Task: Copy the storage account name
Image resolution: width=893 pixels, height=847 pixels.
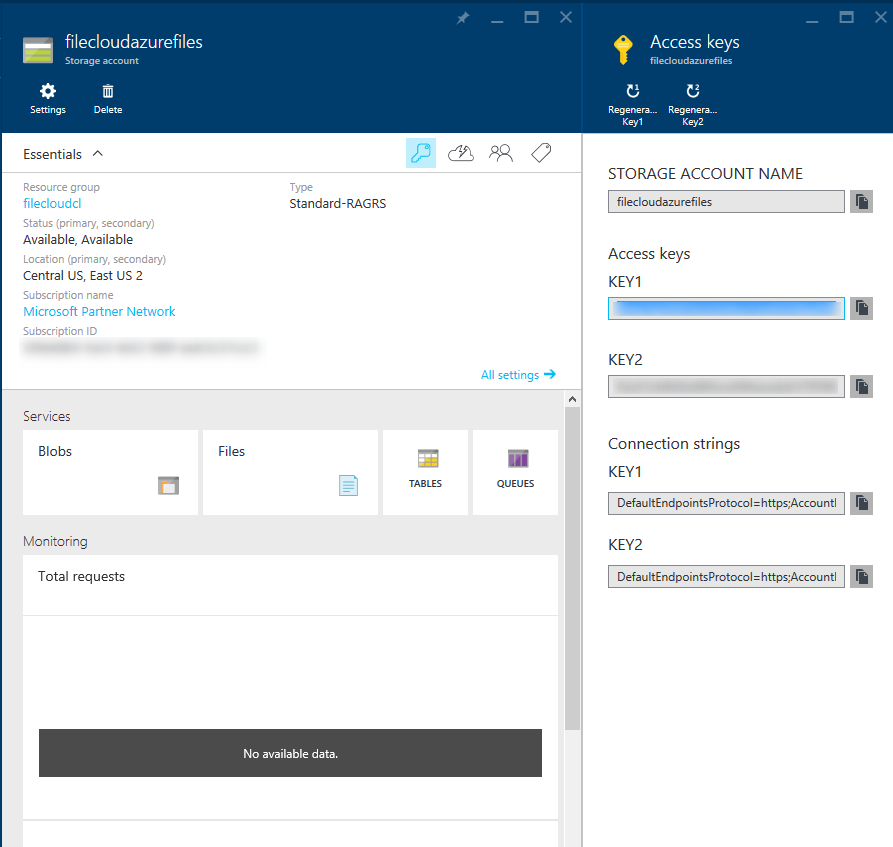Action: (861, 202)
